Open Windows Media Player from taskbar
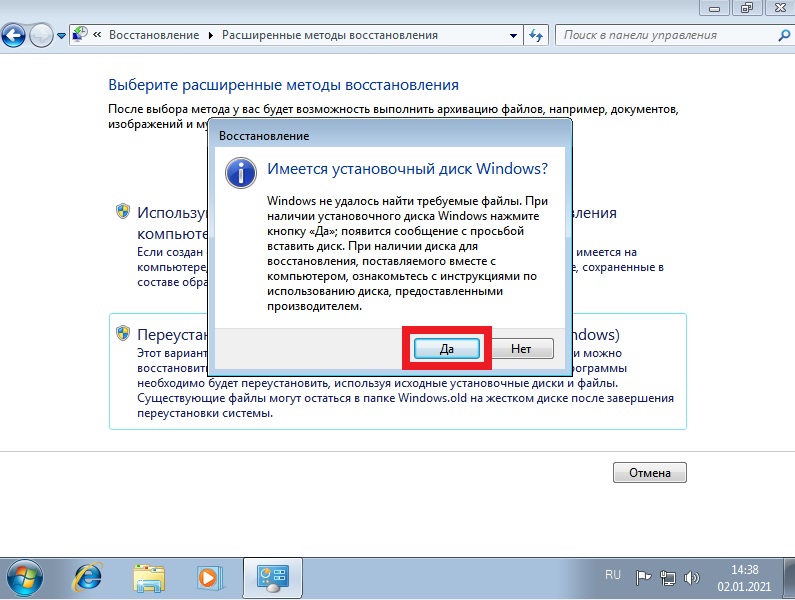 [x=209, y=578]
